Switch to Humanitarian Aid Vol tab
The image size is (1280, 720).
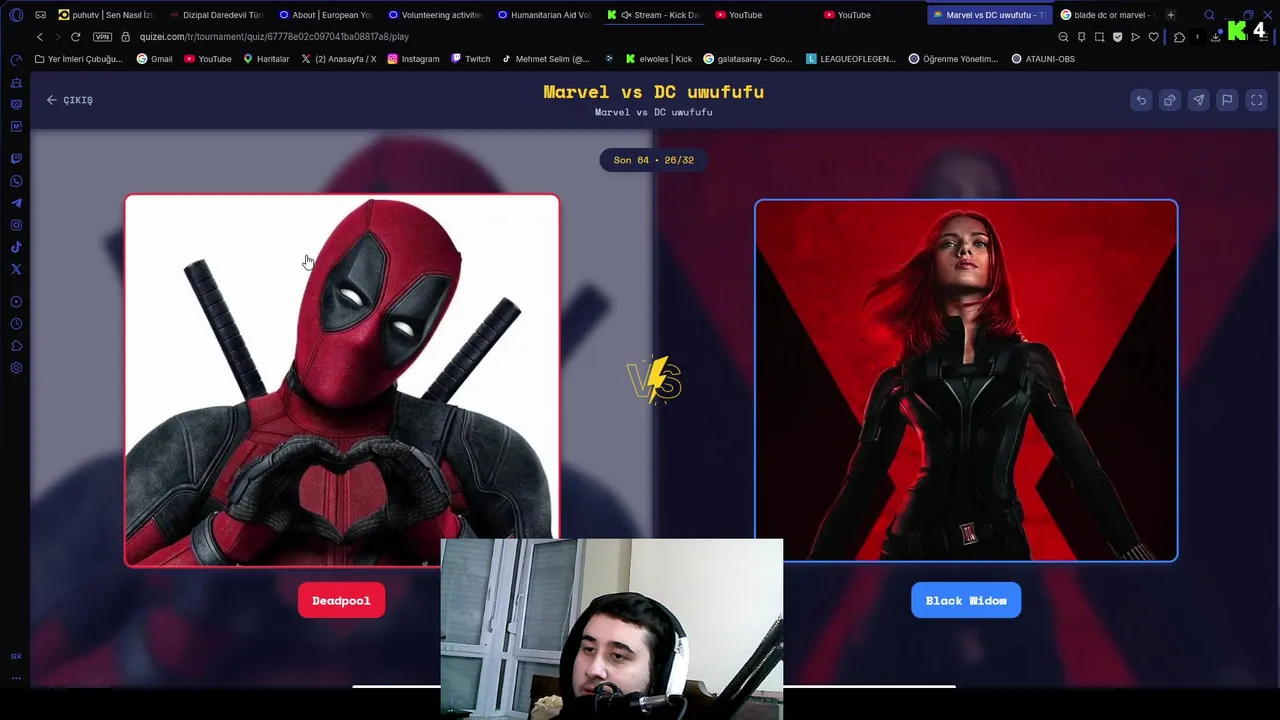tap(544, 15)
